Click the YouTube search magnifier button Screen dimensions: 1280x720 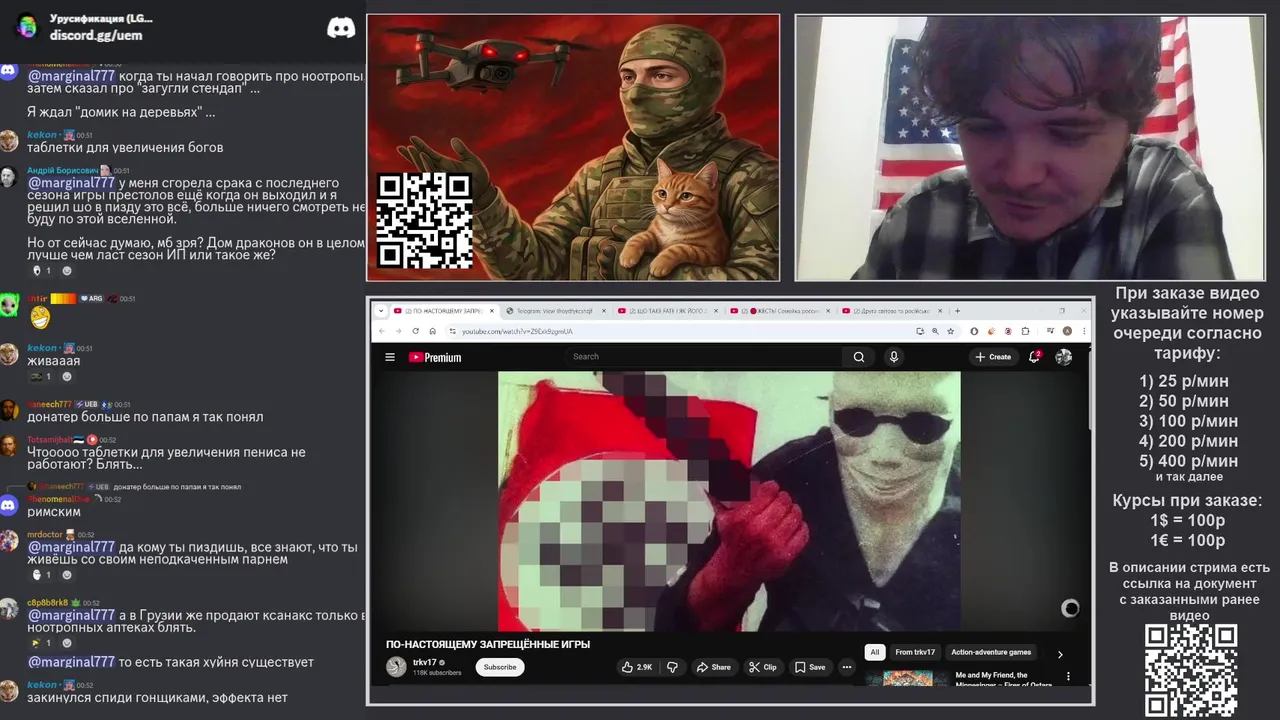[859, 357]
